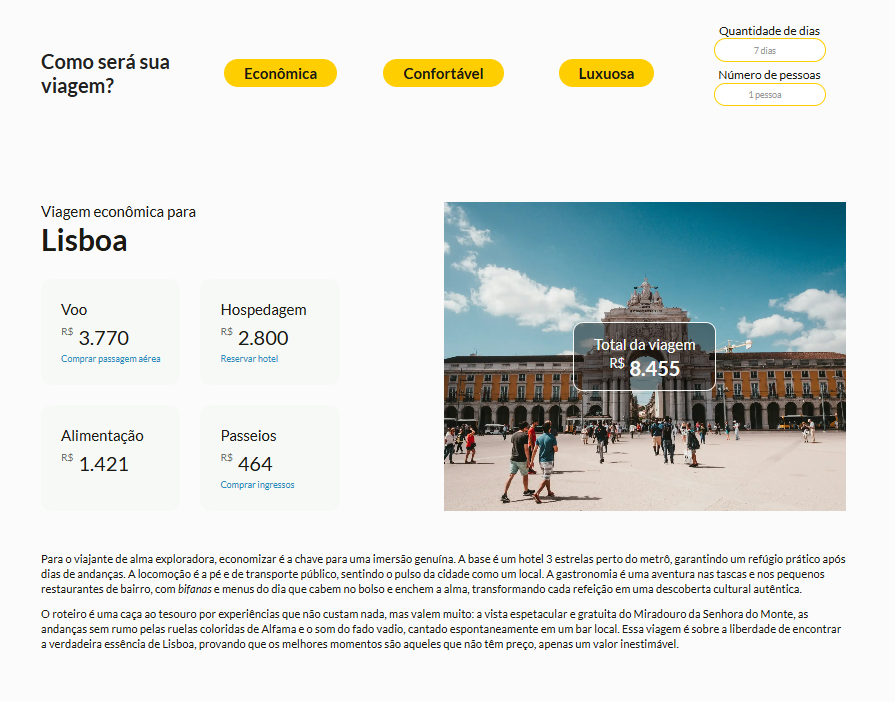
Task: Choose the Luxuosa travel option
Action: (606, 72)
